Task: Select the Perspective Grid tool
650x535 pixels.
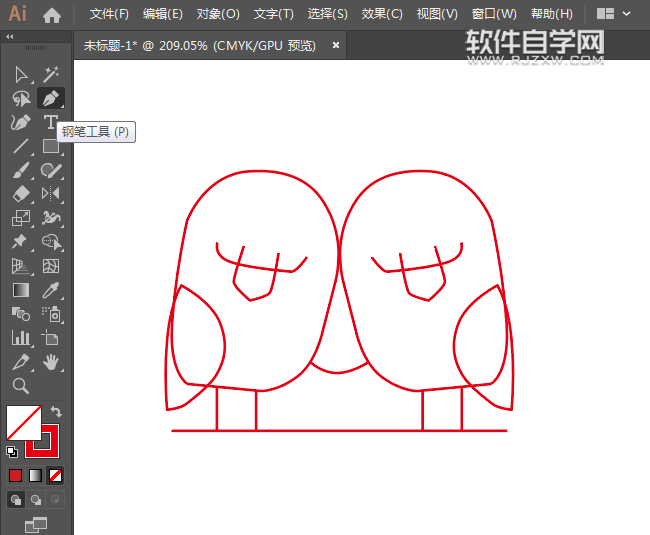Action: pos(21,266)
